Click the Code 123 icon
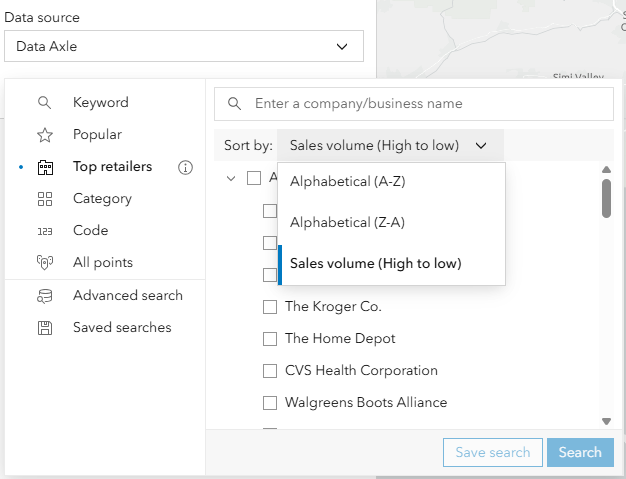This screenshot has width=626, height=479. [x=45, y=231]
